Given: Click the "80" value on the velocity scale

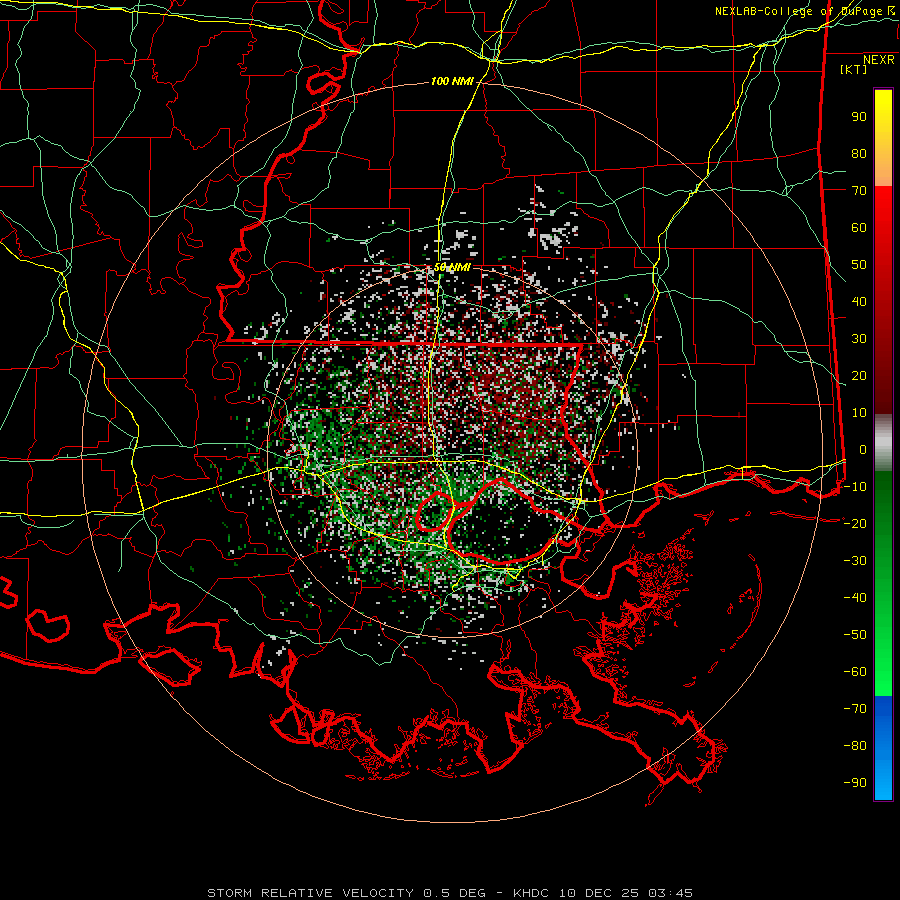Looking at the screenshot, I should click(x=859, y=154).
